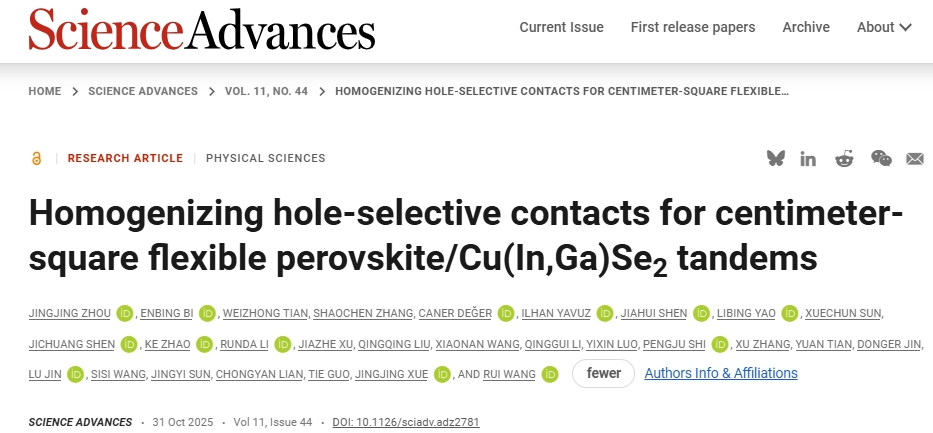
Task: Share article on Reddit
Action: 845,158
